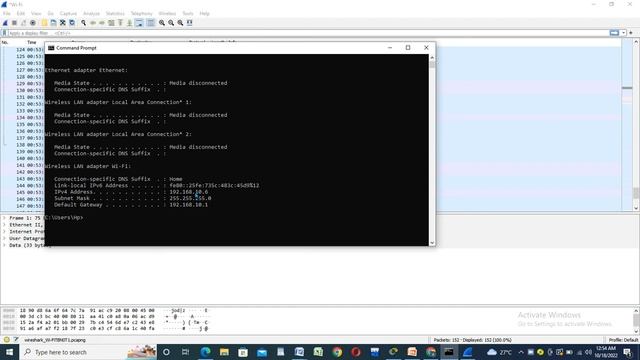Reset text to normal size
This screenshot has height=360, width=640.
click(180, 23)
